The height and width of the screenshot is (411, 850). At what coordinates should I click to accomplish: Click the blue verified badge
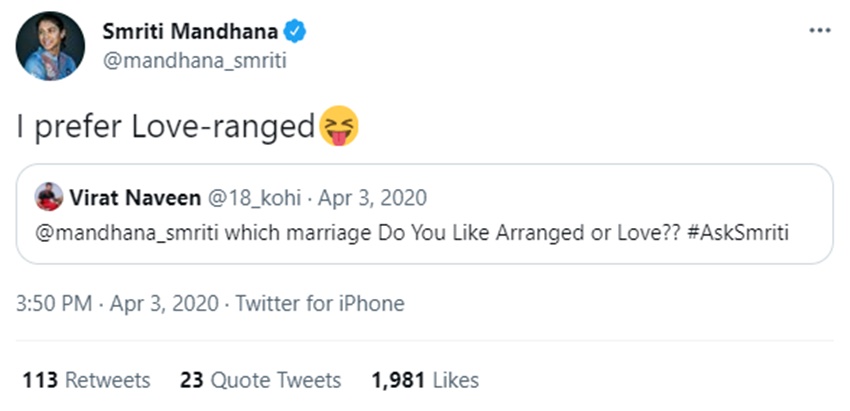click(296, 31)
